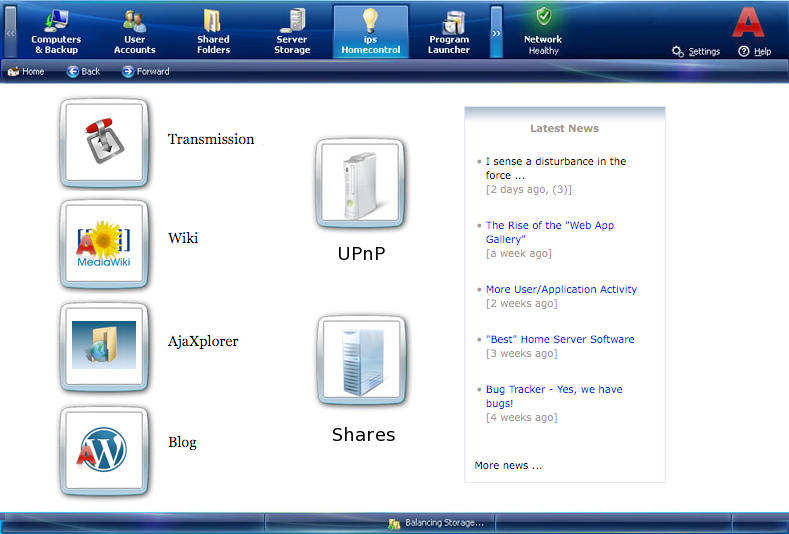
Task: Click the Blog text label
Action: (182, 442)
